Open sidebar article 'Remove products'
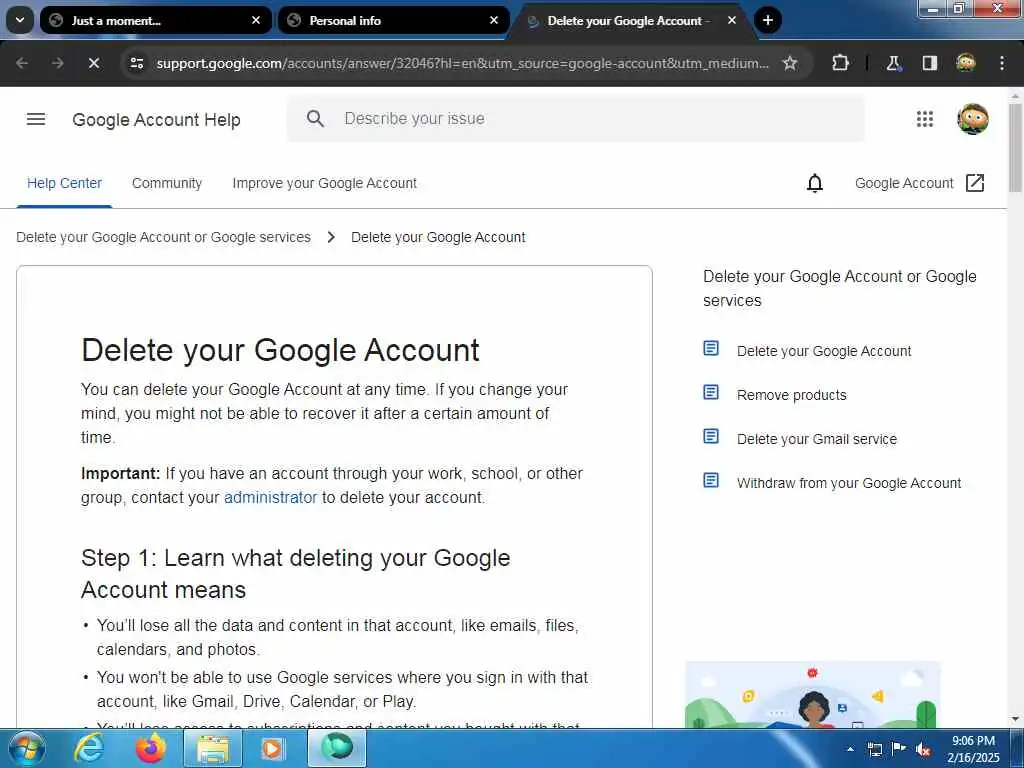The image size is (1024, 768). [x=792, y=395]
